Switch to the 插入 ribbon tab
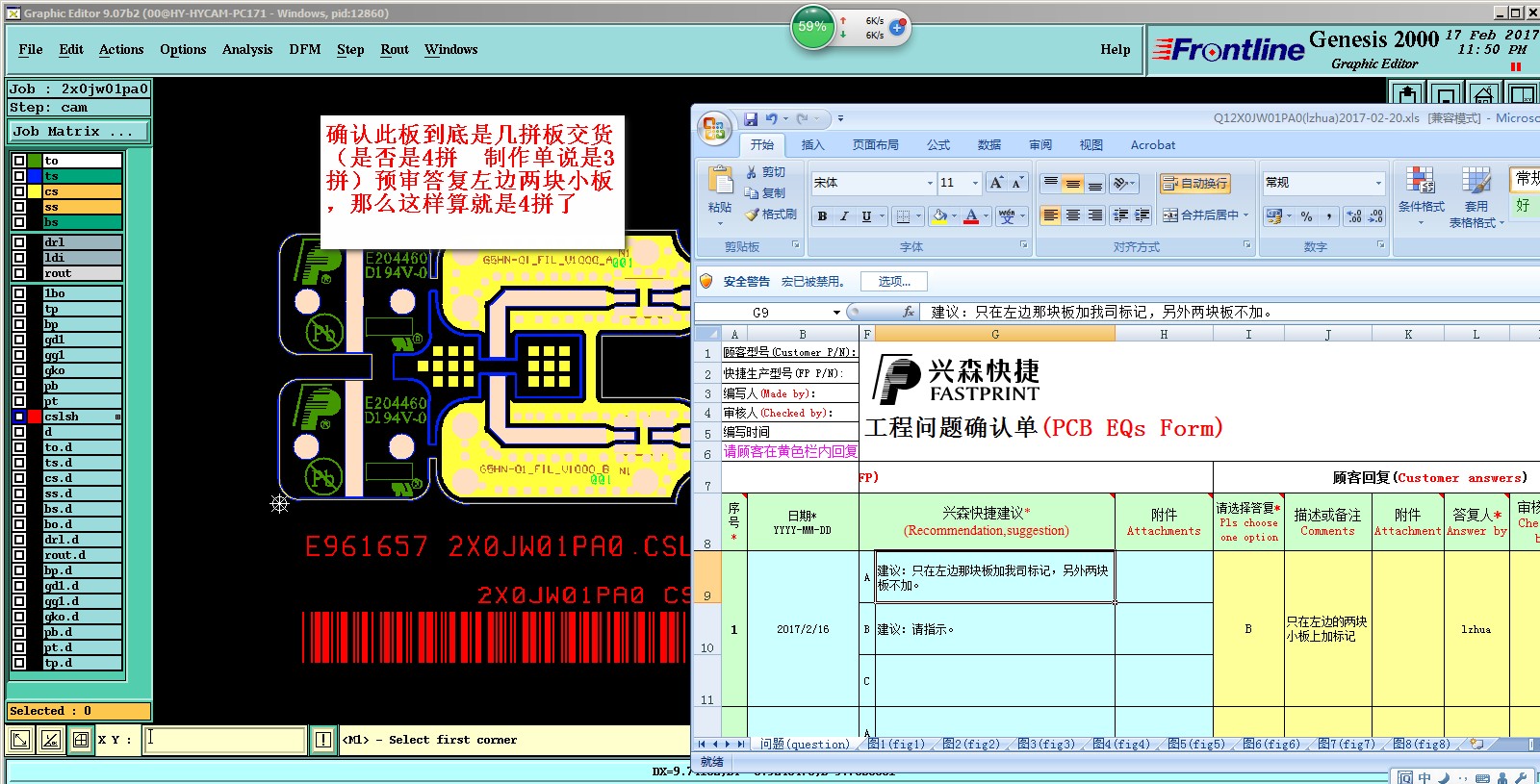This screenshot has height=784, width=1540. (813, 145)
